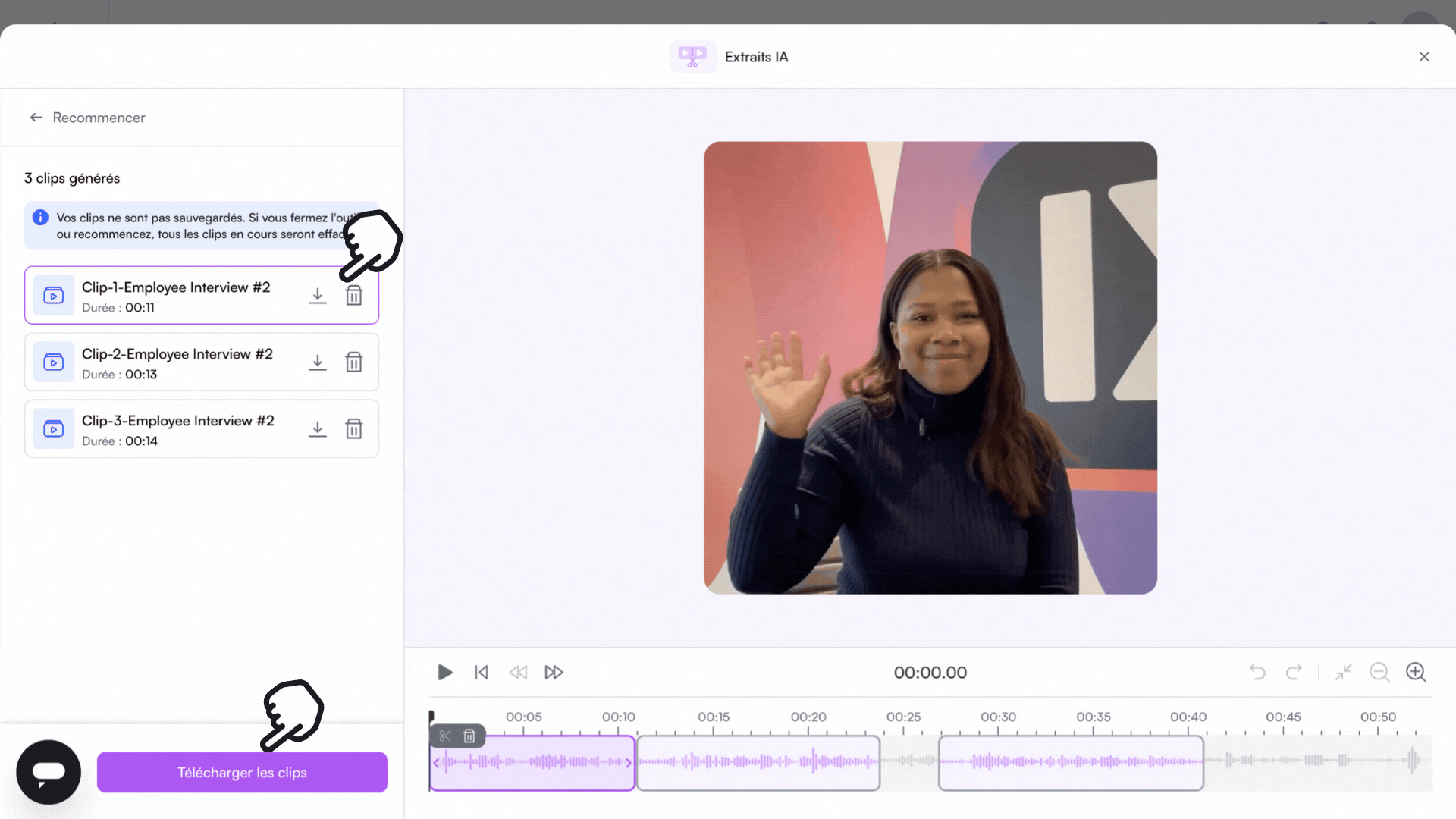This screenshot has width=1456, height=819.
Task: Play the video preview
Action: [x=445, y=673]
